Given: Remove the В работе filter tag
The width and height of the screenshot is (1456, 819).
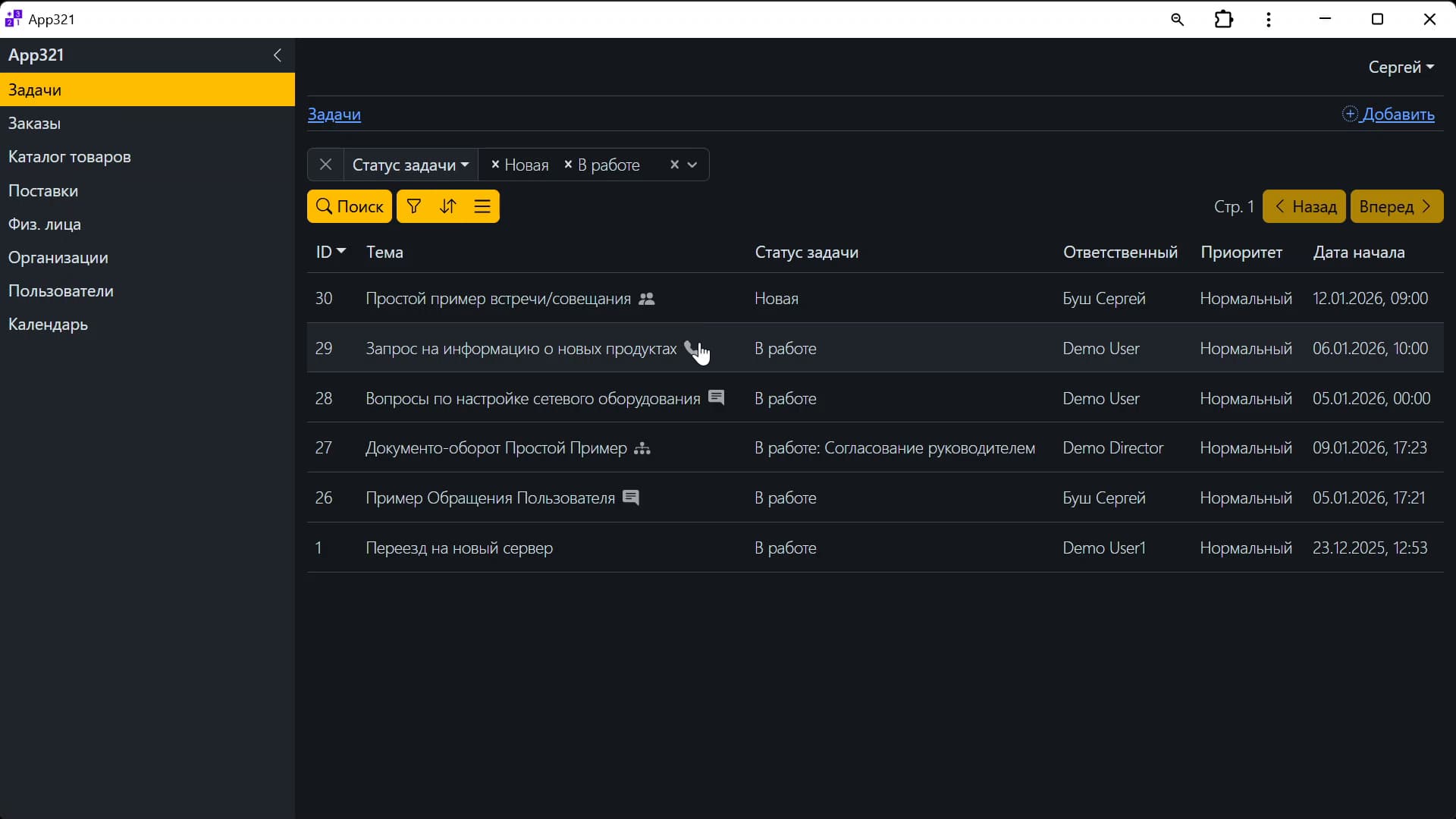Looking at the screenshot, I should point(568,165).
